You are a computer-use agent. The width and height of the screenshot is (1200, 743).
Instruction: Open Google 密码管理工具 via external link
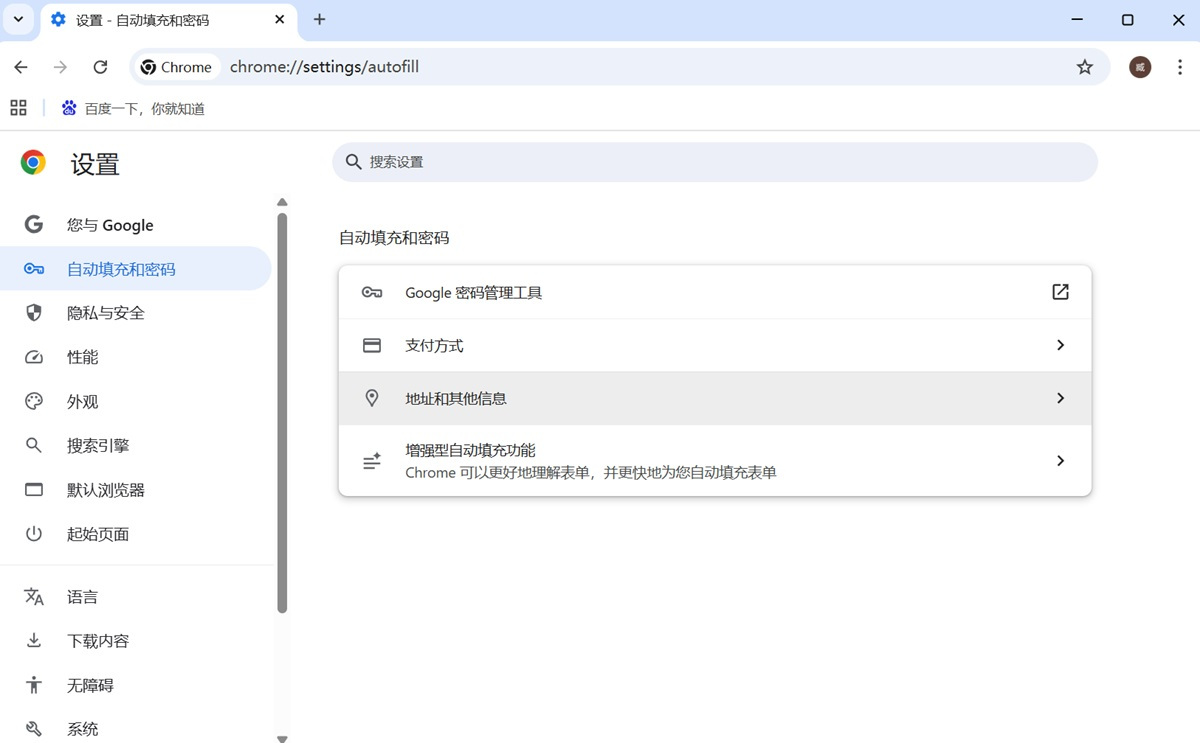coord(1059,292)
